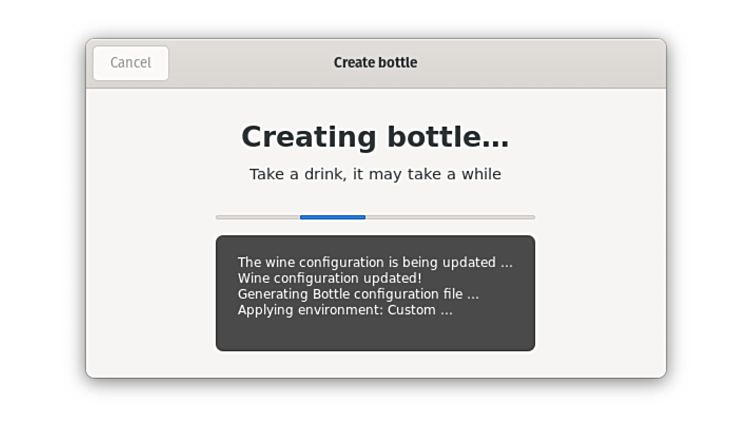Click the blue segment of the progress bar

332,216
